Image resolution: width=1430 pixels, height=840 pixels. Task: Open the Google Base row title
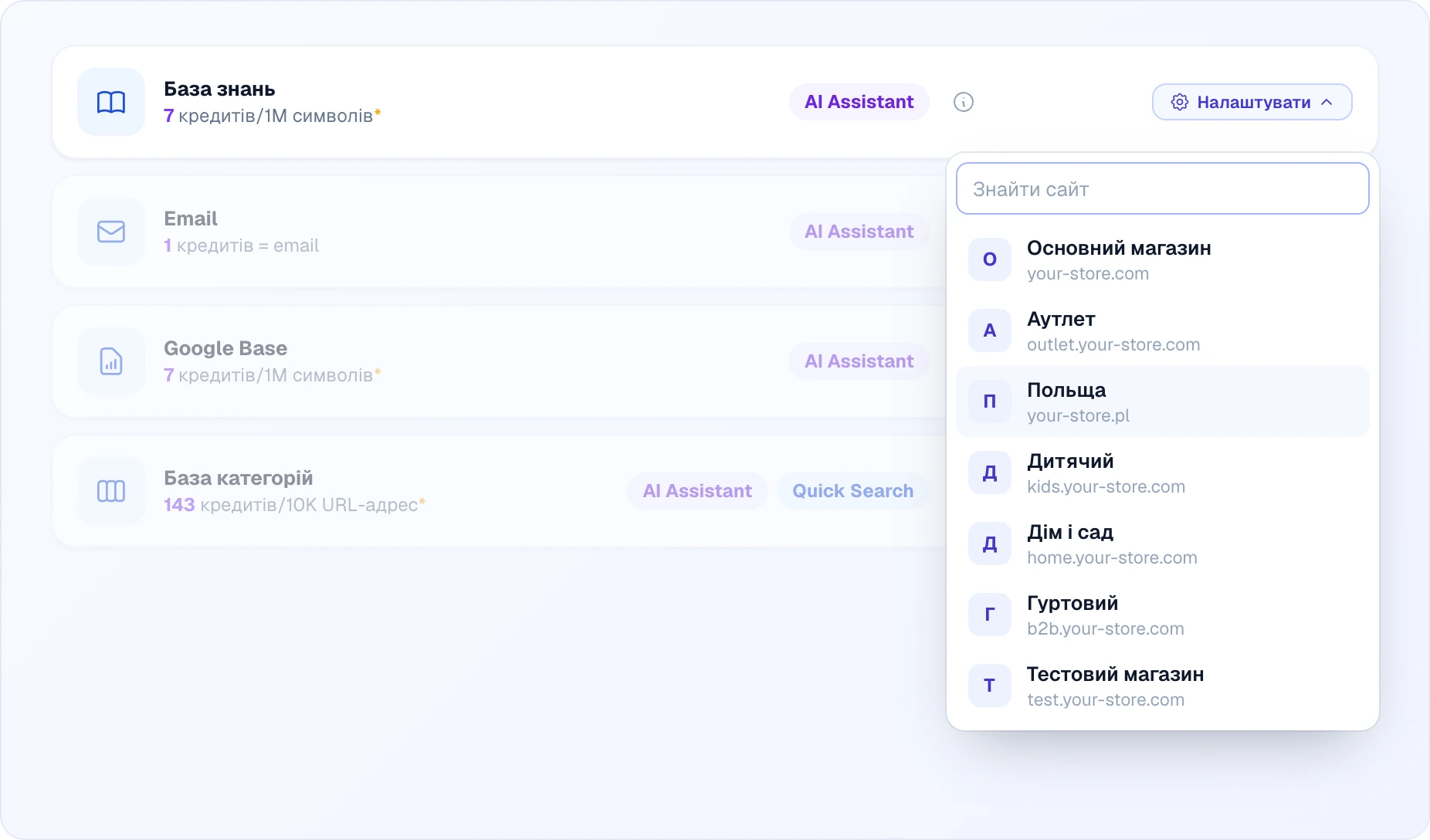(x=225, y=348)
